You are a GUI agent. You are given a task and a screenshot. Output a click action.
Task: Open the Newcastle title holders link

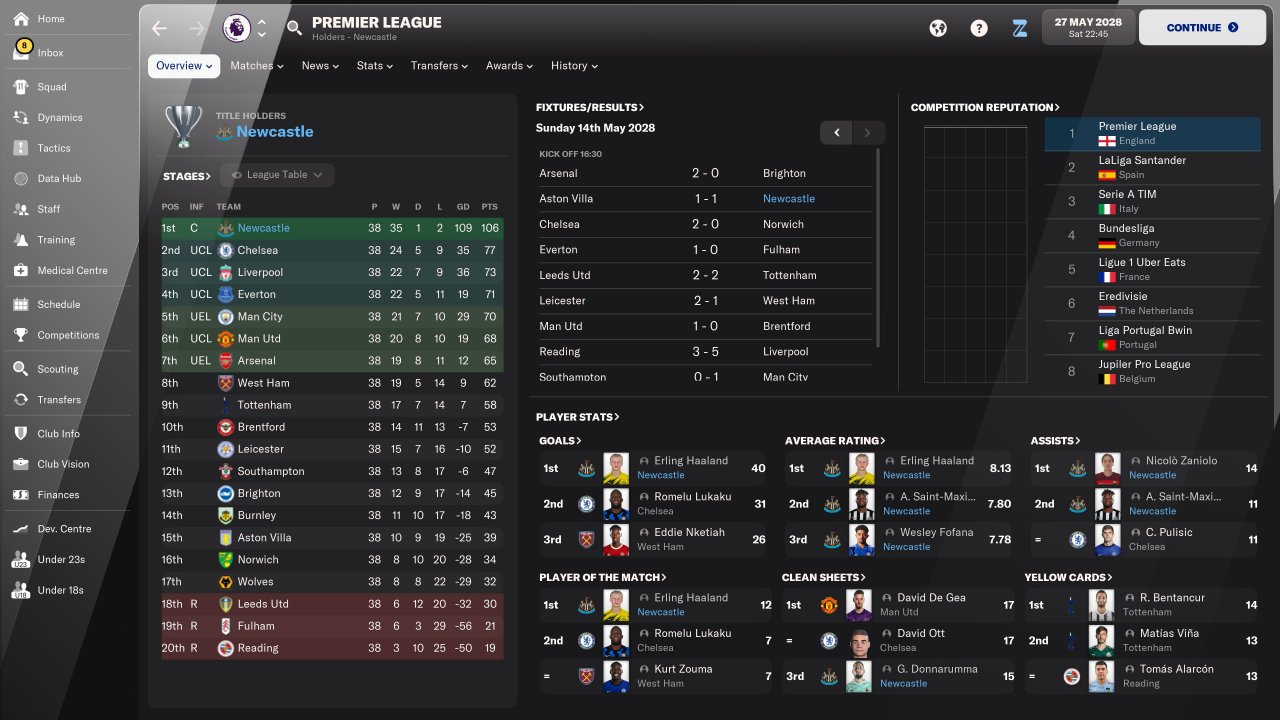pos(275,132)
